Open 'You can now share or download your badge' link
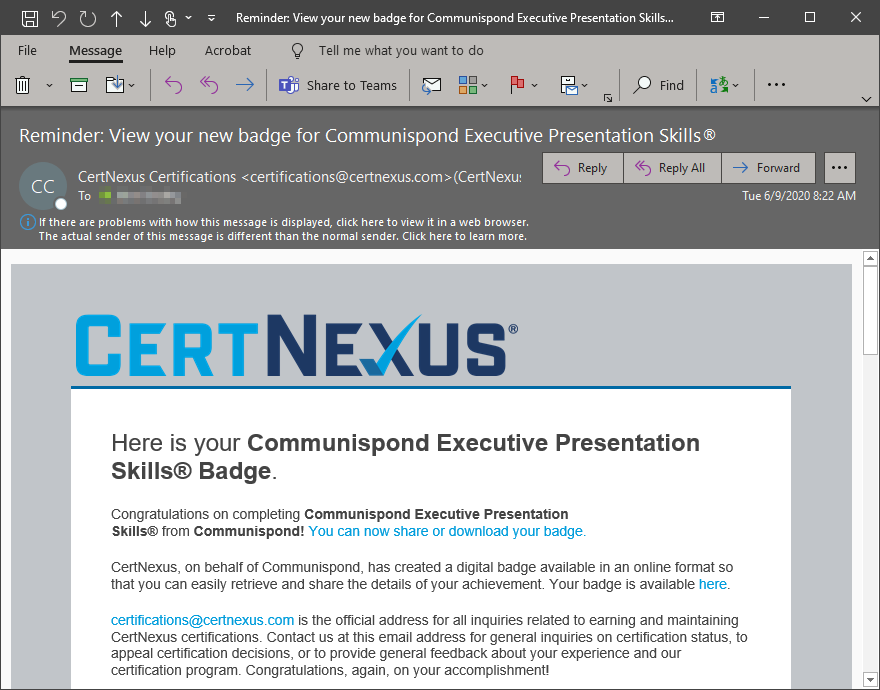This screenshot has height=690, width=880. pyautogui.click(x=447, y=531)
